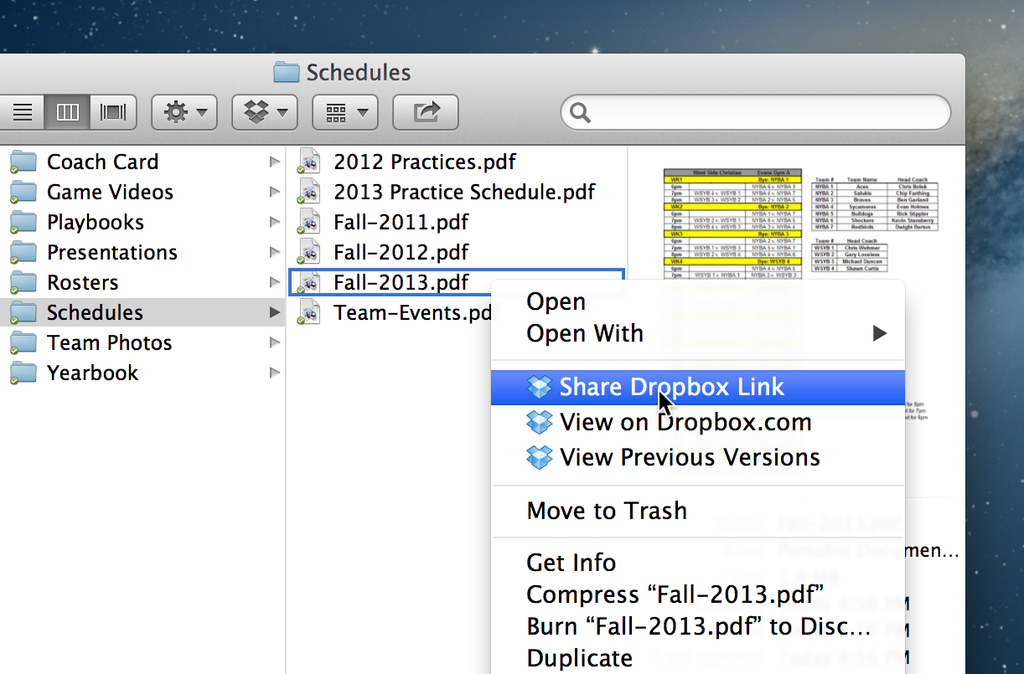The height and width of the screenshot is (674, 1024).
Task: Click the Dropbox toolbar icon
Action: pyautogui.click(x=263, y=112)
